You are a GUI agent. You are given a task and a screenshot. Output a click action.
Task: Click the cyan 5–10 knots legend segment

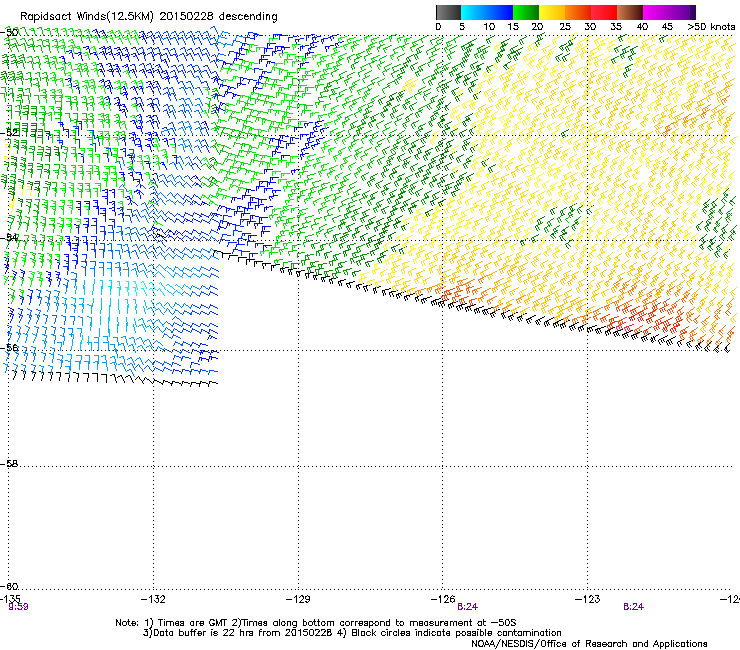point(474,12)
